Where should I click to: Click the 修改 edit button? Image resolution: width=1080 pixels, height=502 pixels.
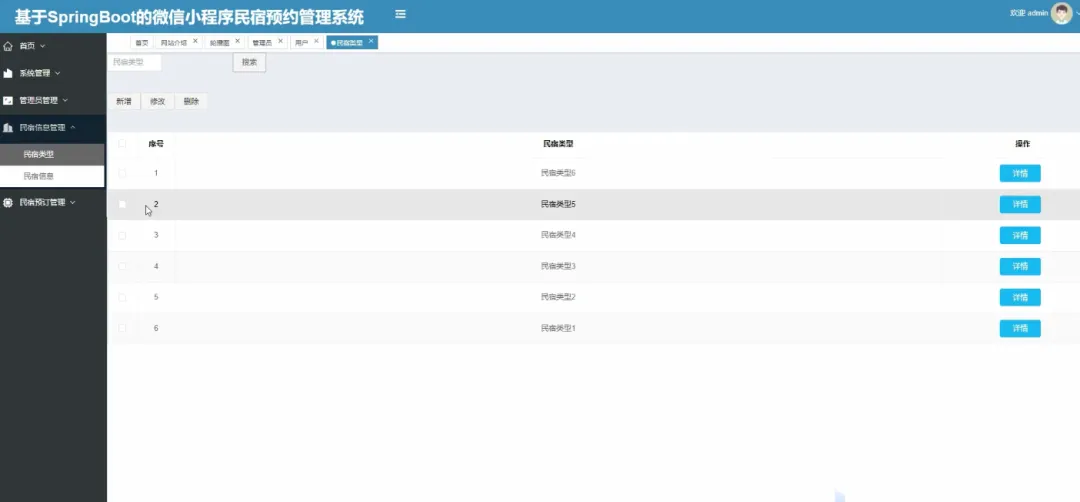158,101
